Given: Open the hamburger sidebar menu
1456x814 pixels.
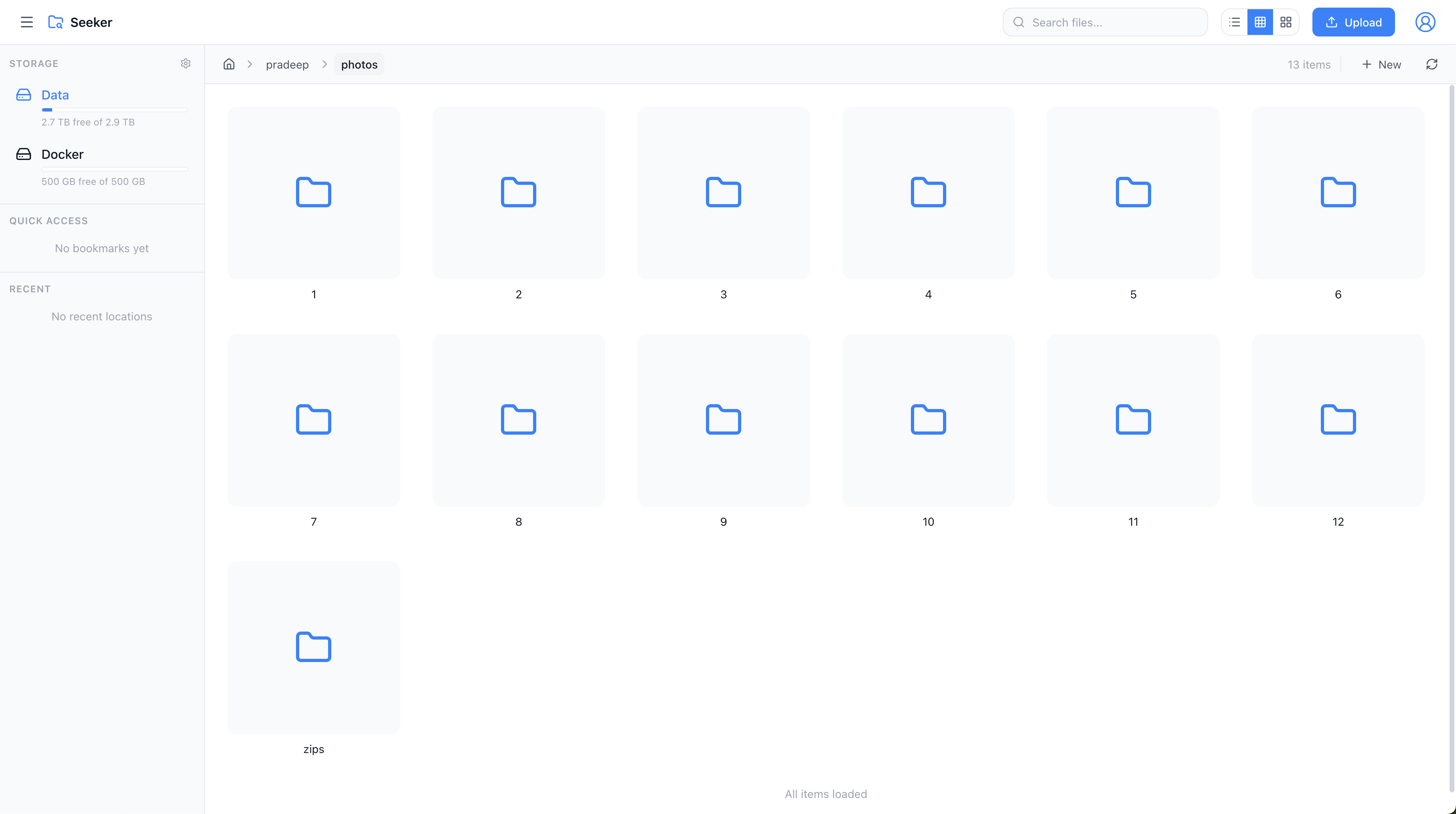Looking at the screenshot, I should [26, 22].
